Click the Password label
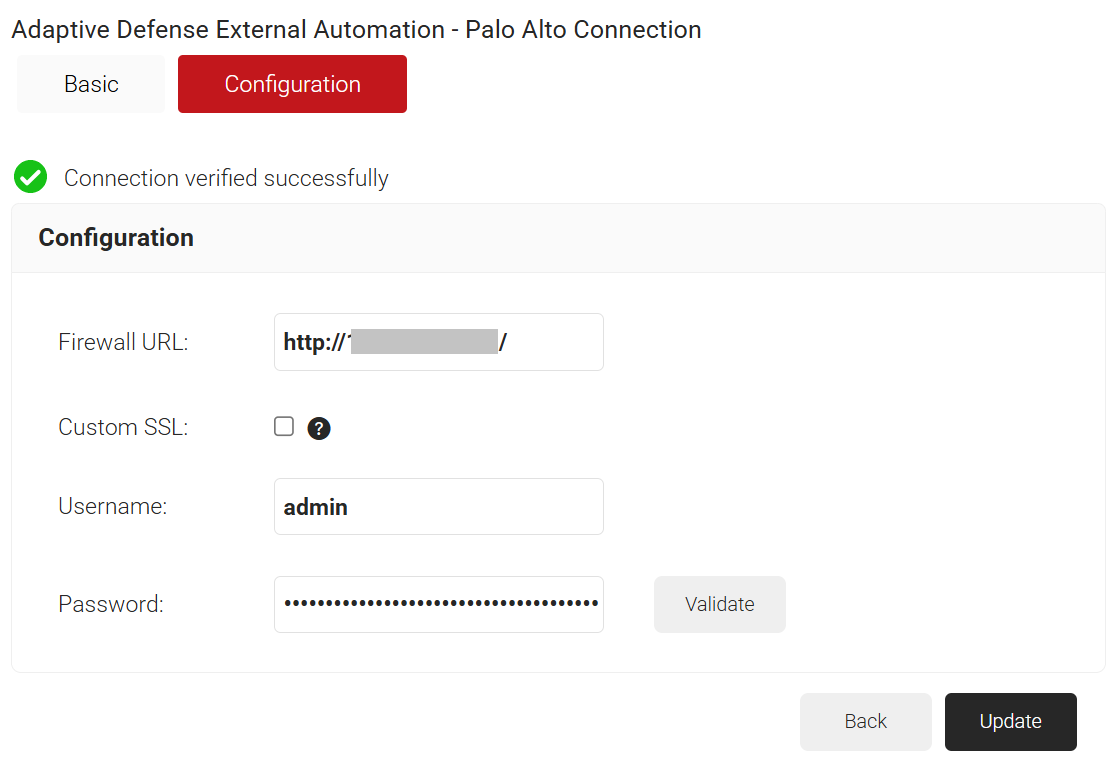 (110, 604)
